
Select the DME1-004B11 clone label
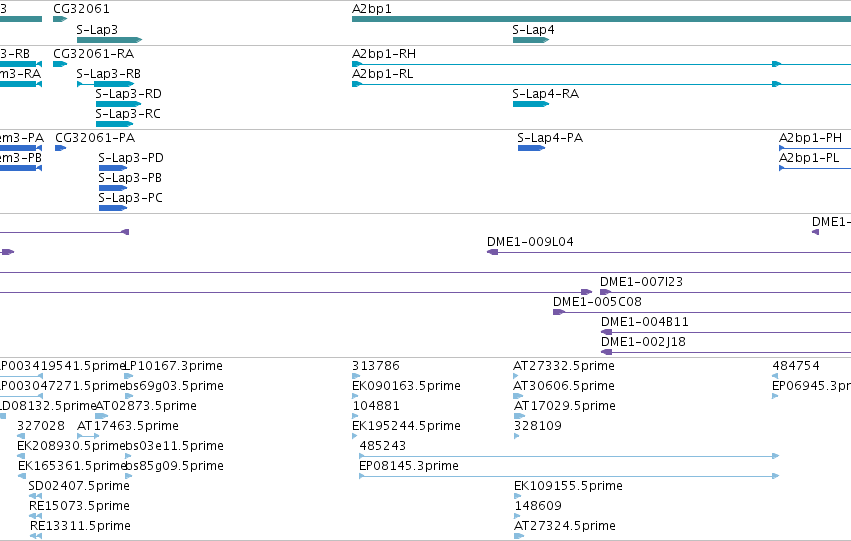[x=645, y=322]
